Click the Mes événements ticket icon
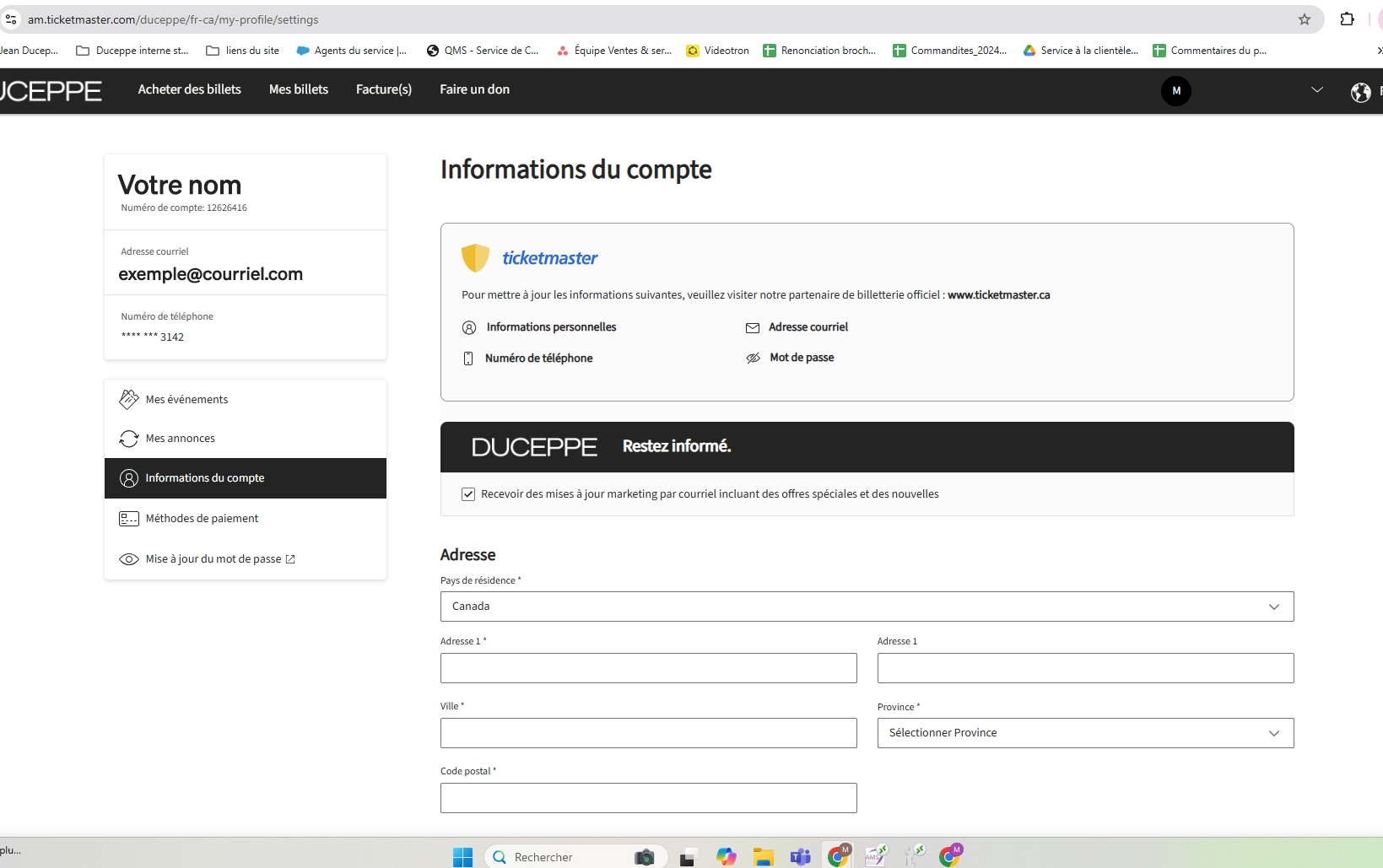 pos(129,399)
